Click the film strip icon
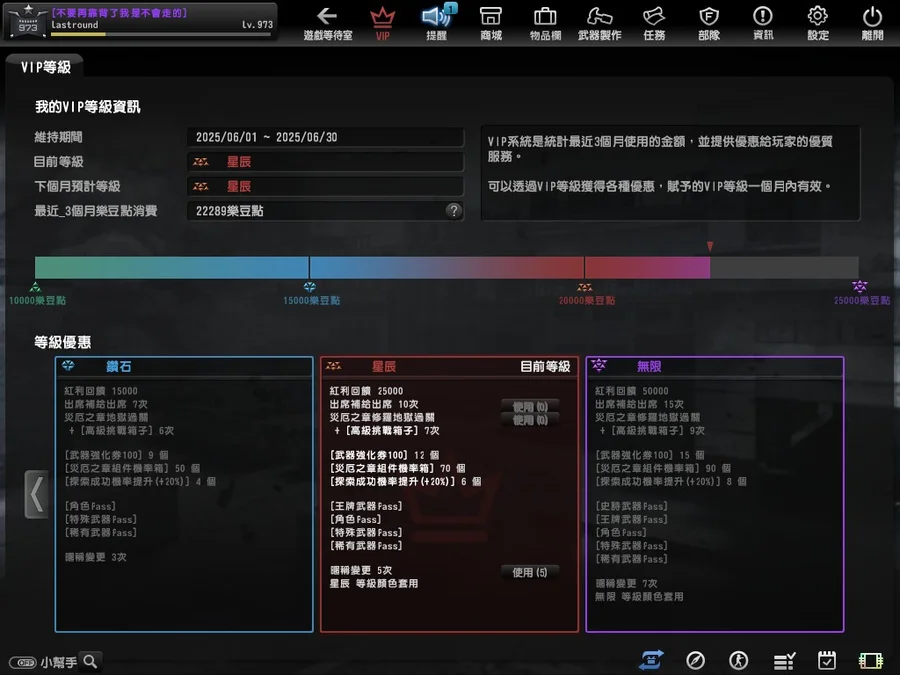This screenshot has width=900, height=675. click(871, 661)
